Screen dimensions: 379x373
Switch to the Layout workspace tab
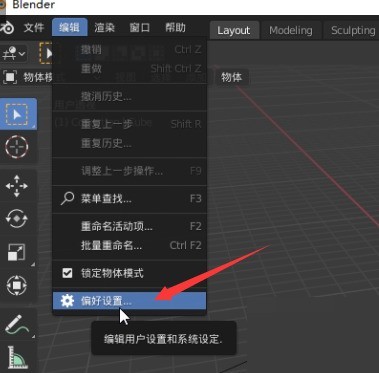click(x=234, y=30)
